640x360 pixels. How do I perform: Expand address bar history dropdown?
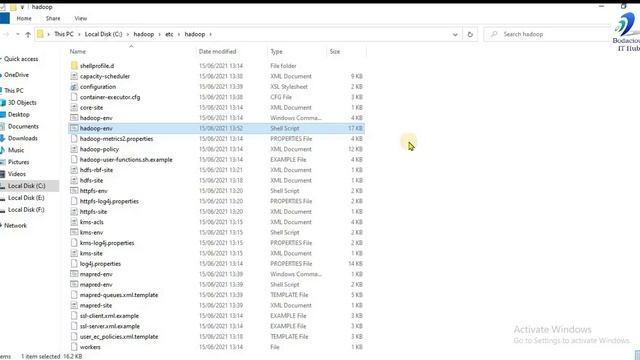pos(455,34)
